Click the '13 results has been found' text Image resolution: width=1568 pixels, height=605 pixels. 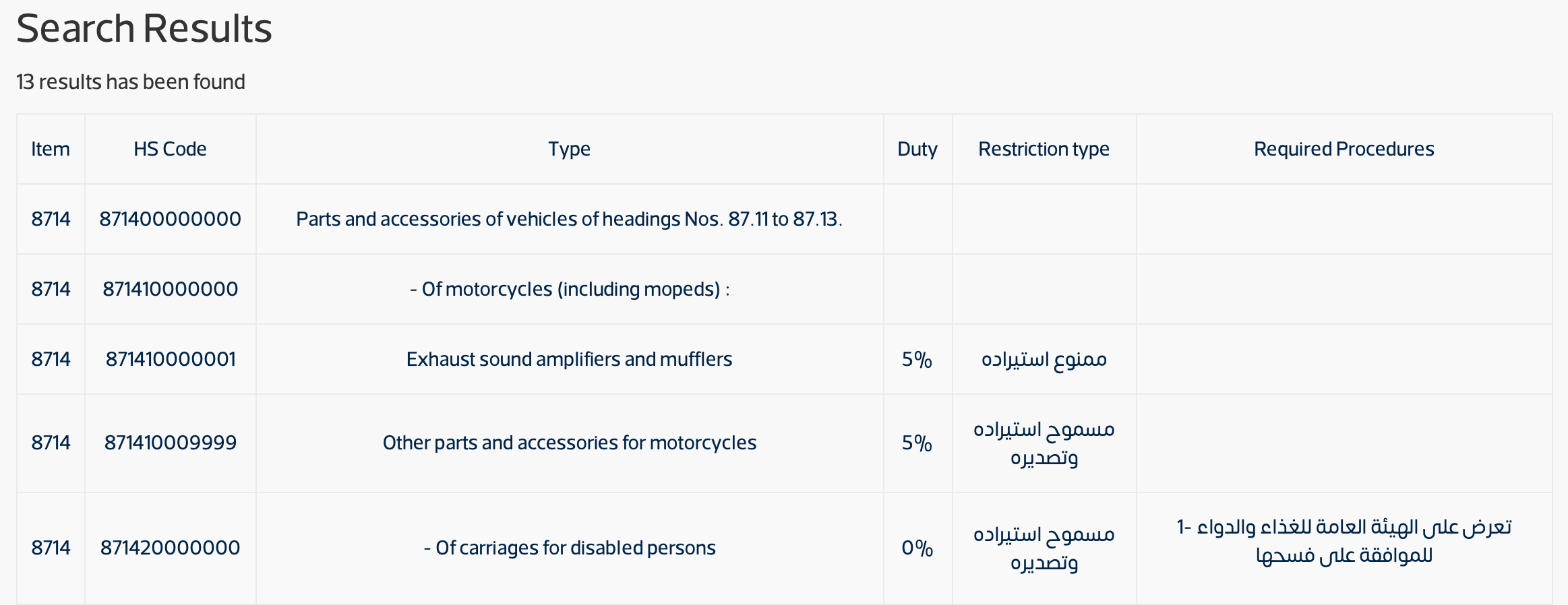point(131,82)
